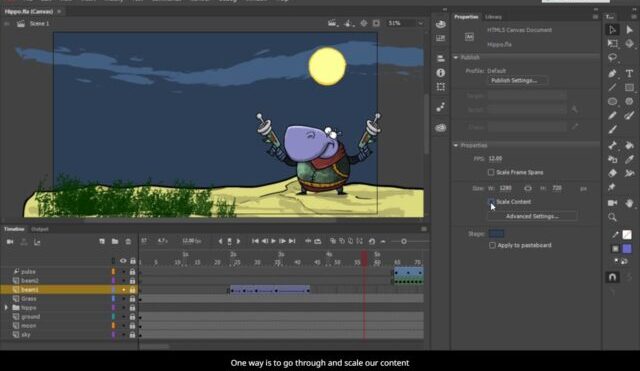Image resolution: width=640 pixels, height=371 pixels.
Task: Select the Line tool
Action: click(612, 87)
